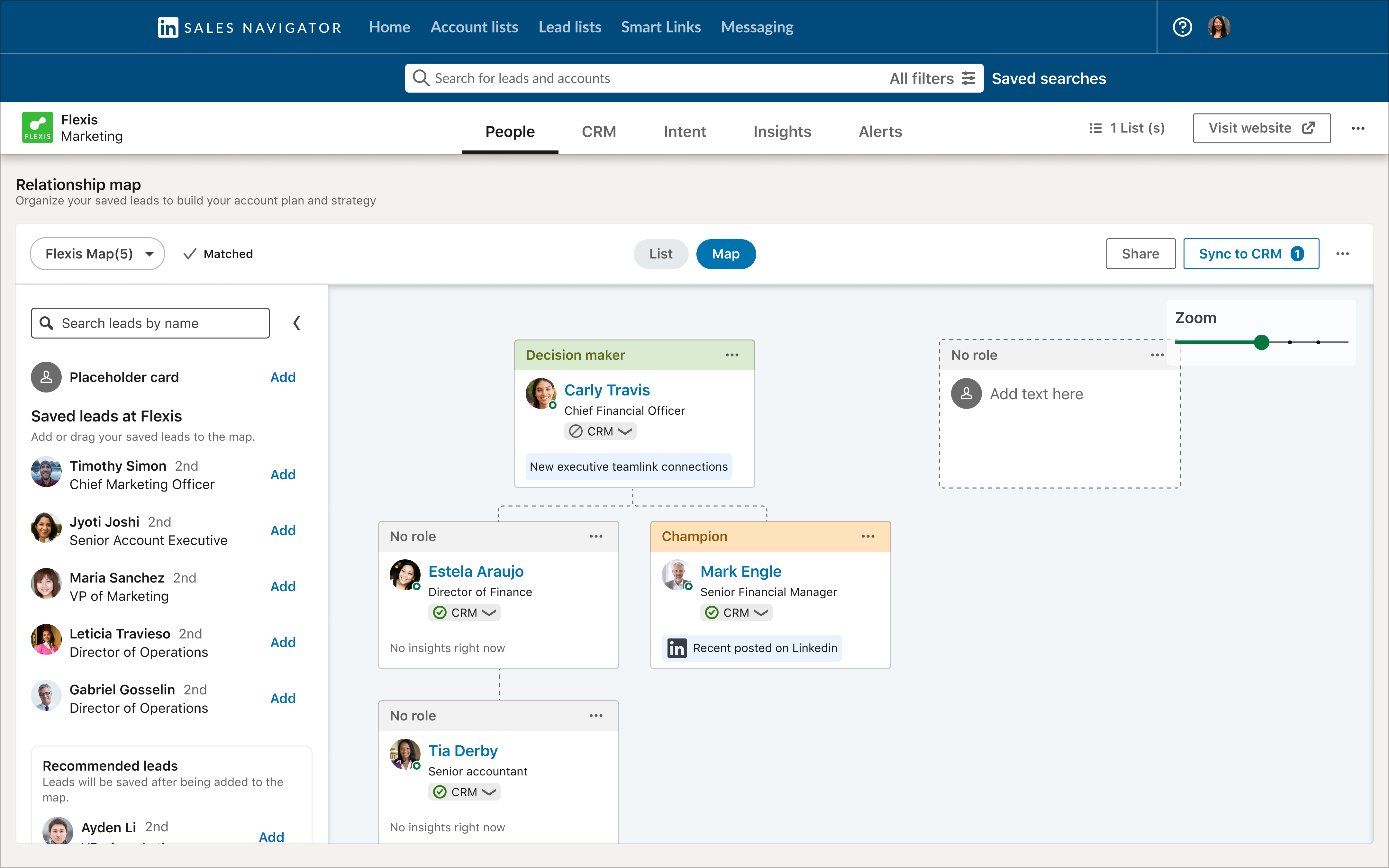Click the magnifier icon in leads search bar

coord(421,78)
